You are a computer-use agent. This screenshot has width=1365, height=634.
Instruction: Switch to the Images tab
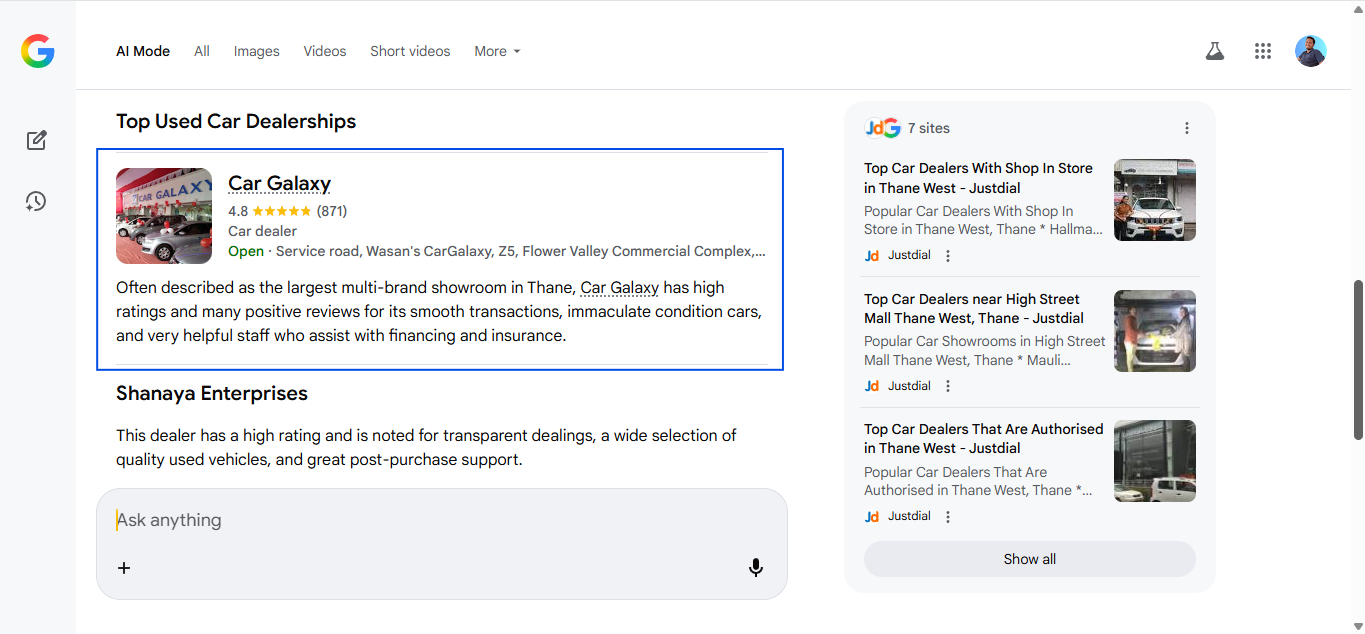[x=257, y=51]
